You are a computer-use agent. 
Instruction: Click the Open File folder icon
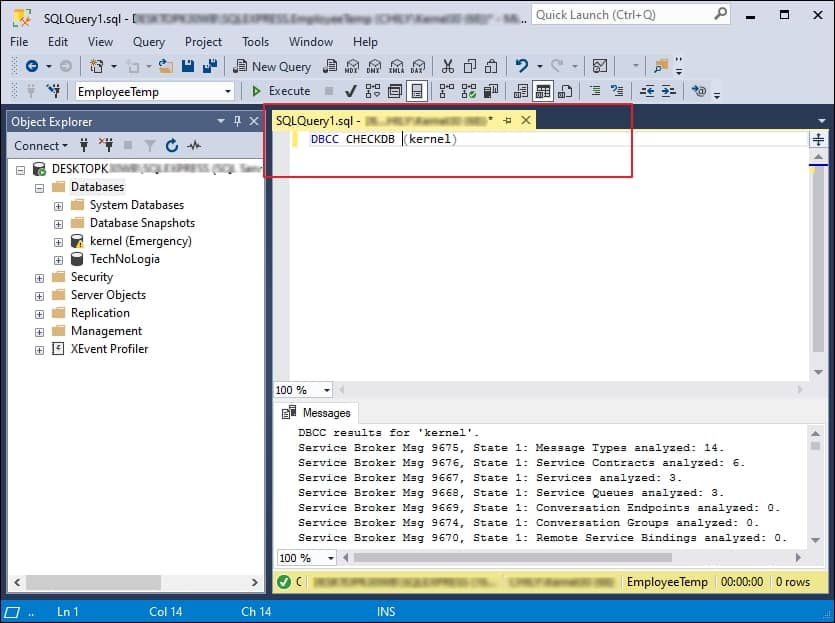click(166, 67)
